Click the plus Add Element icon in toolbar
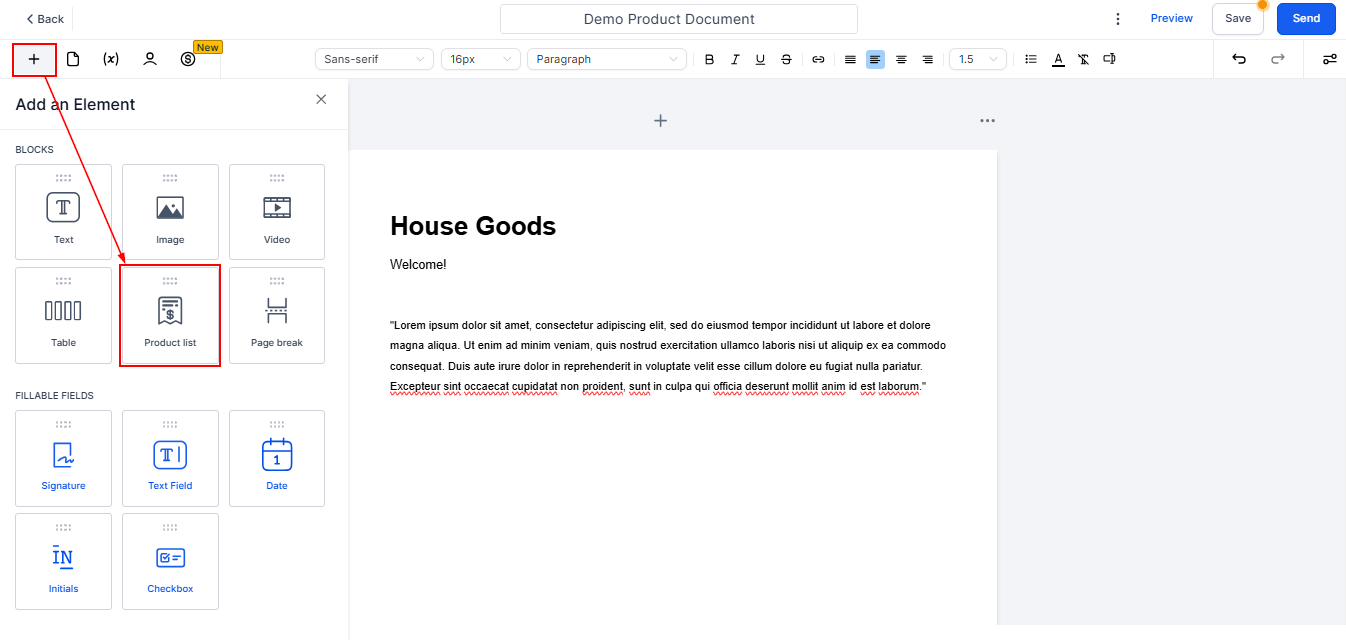The image size is (1346, 640). (x=34, y=59)
